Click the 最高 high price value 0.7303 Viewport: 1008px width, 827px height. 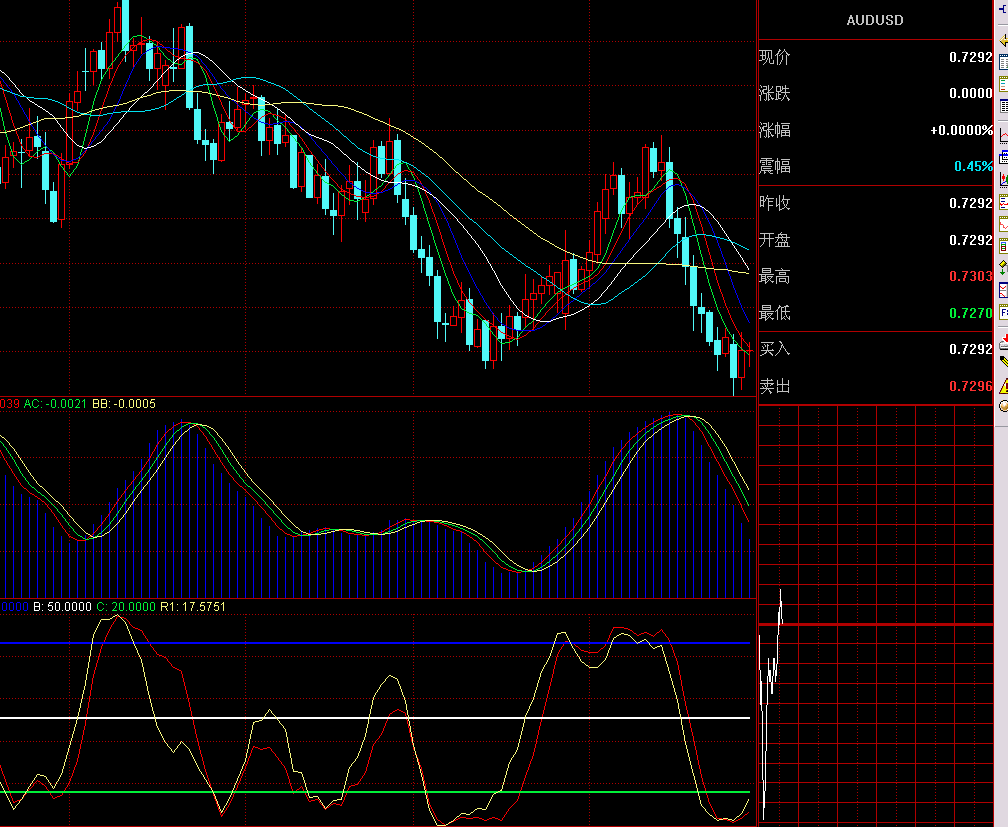pyautogui.click(x=970, y=276)
